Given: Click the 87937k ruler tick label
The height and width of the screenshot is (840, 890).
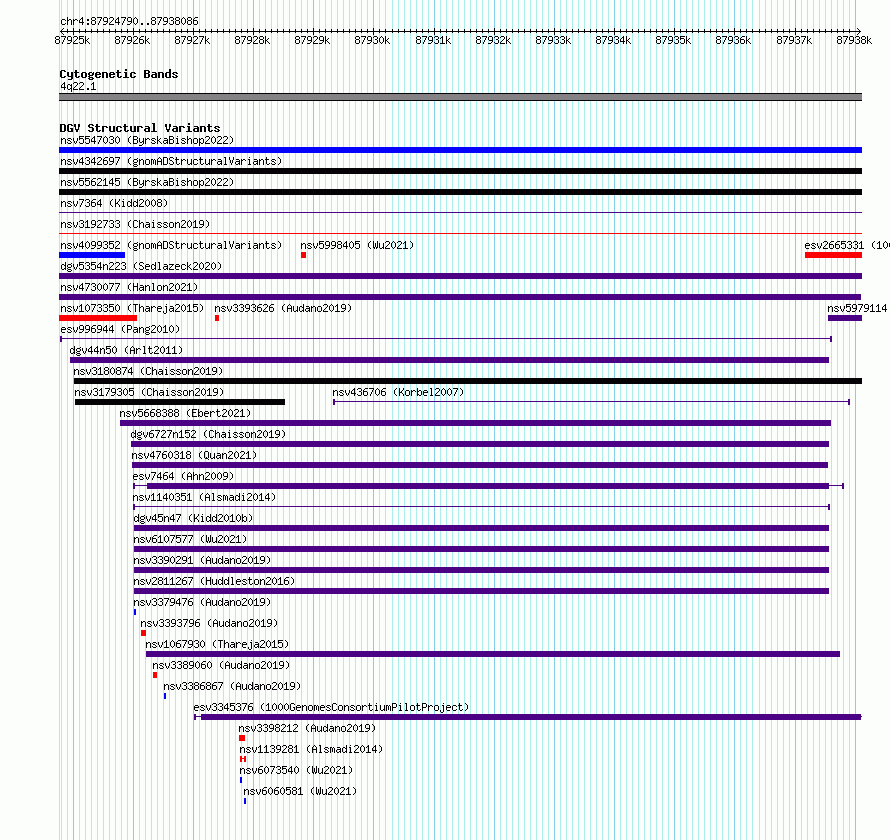Looking at the screenshot, I should pos(794,40).
